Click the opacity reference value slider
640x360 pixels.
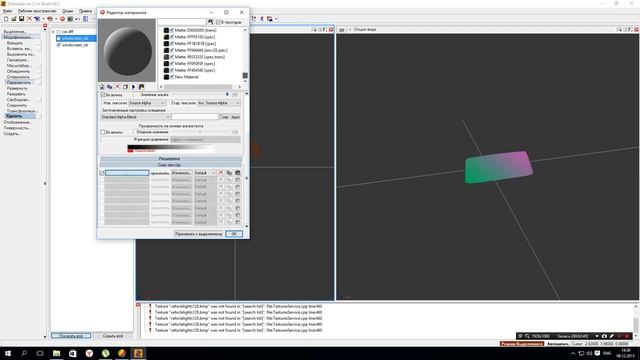200,132
